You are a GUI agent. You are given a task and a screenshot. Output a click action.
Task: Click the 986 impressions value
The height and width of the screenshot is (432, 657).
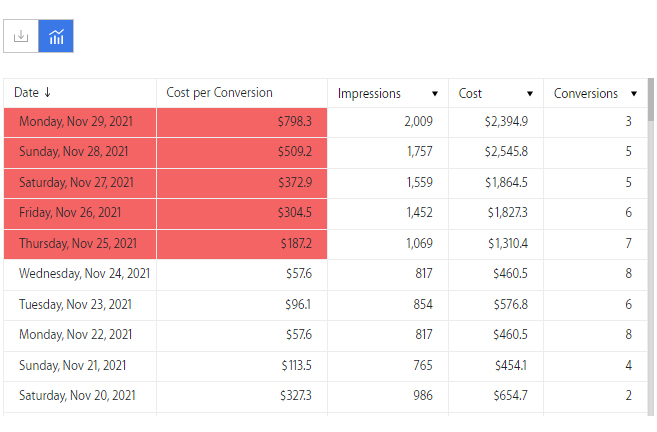pos(423,396)
